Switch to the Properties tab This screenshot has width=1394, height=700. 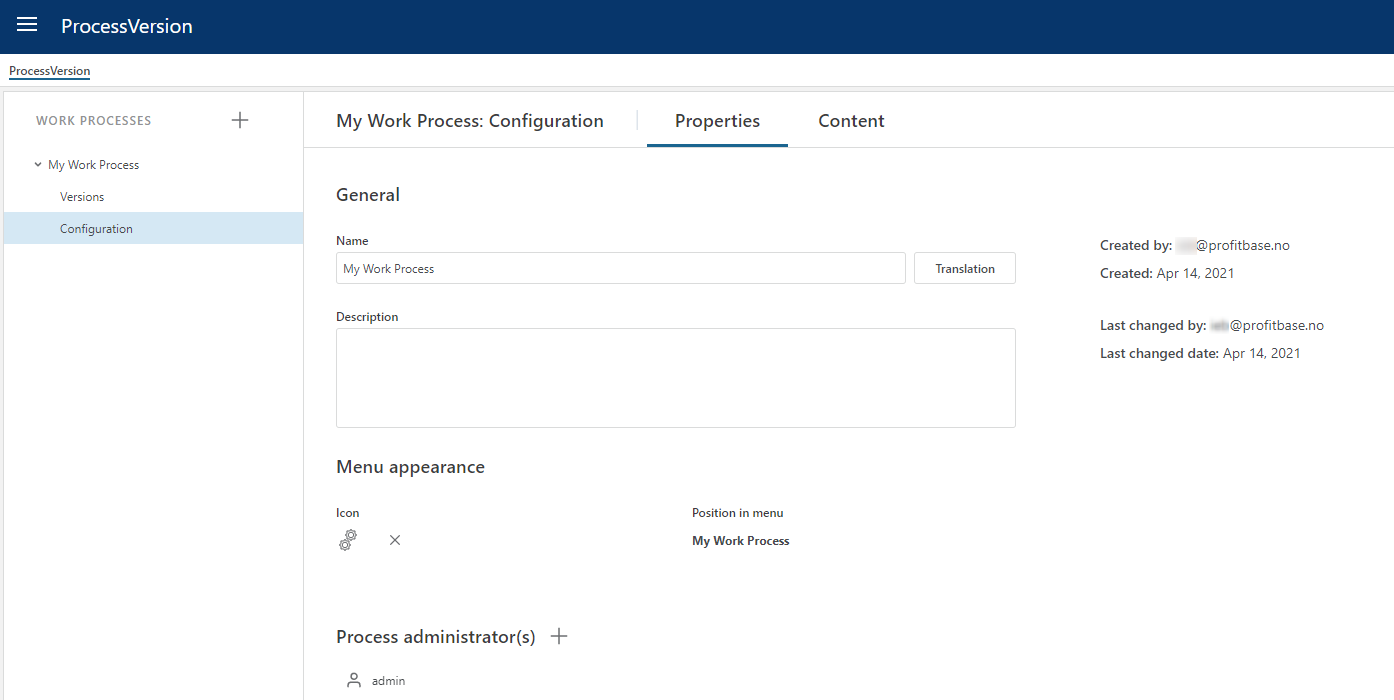click(x=717, y=121)
